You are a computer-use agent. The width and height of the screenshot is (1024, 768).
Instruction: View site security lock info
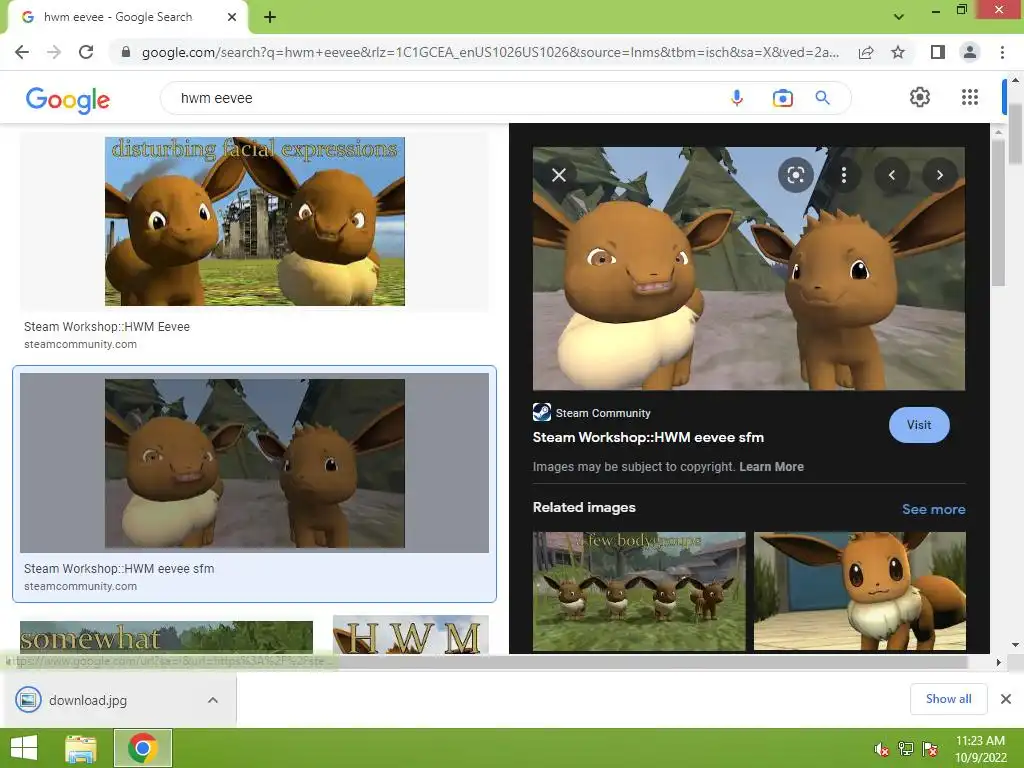pos(126,52)
